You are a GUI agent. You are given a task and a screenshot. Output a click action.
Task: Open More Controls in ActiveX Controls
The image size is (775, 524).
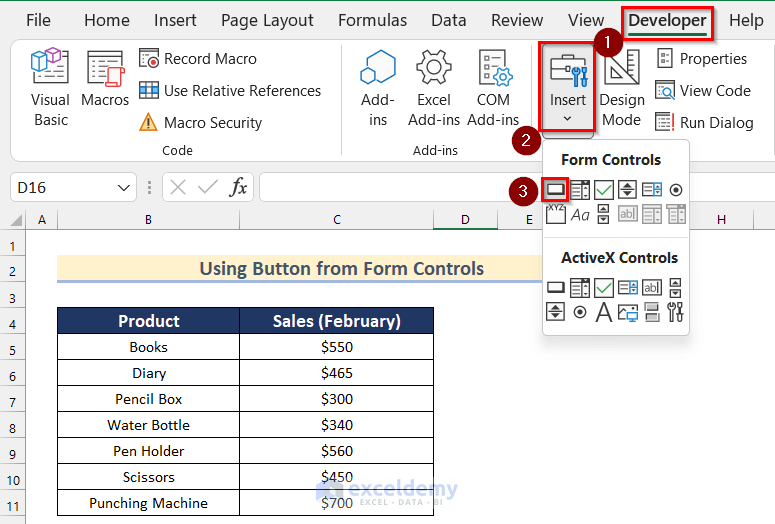[x=676, y=312]
